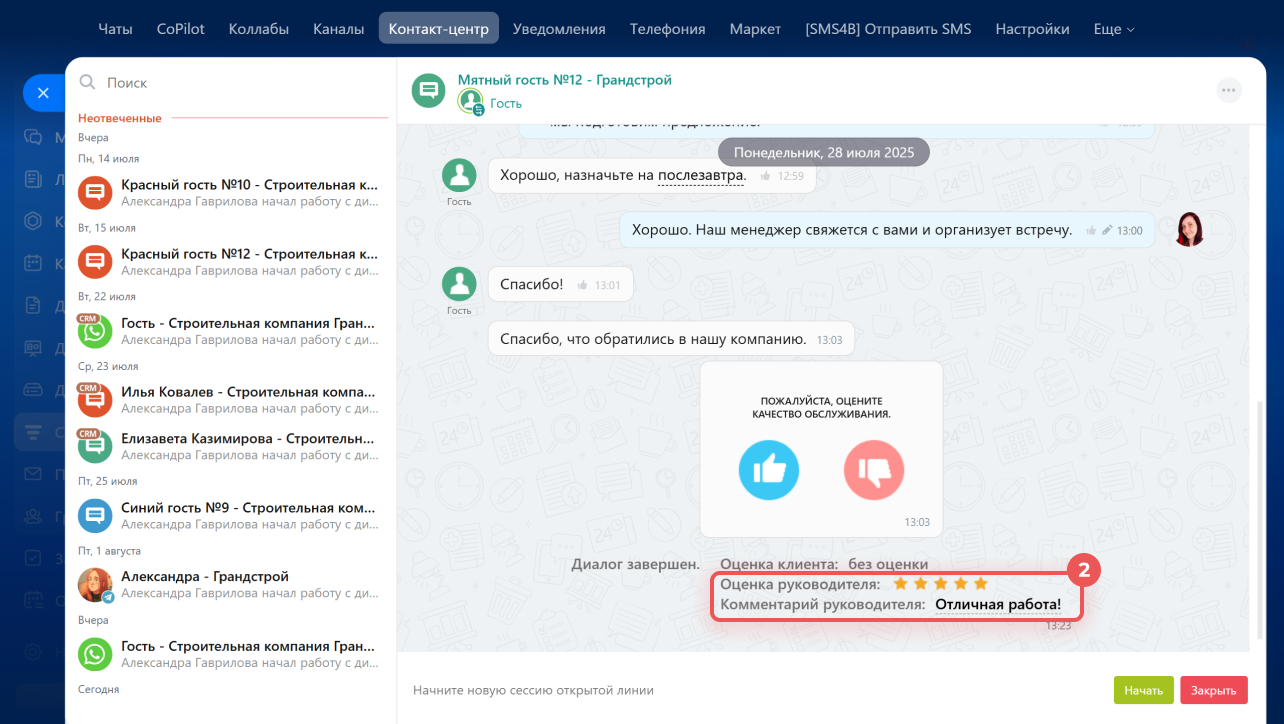
Task: Open the Телефония tab
Action: [667, 29]
